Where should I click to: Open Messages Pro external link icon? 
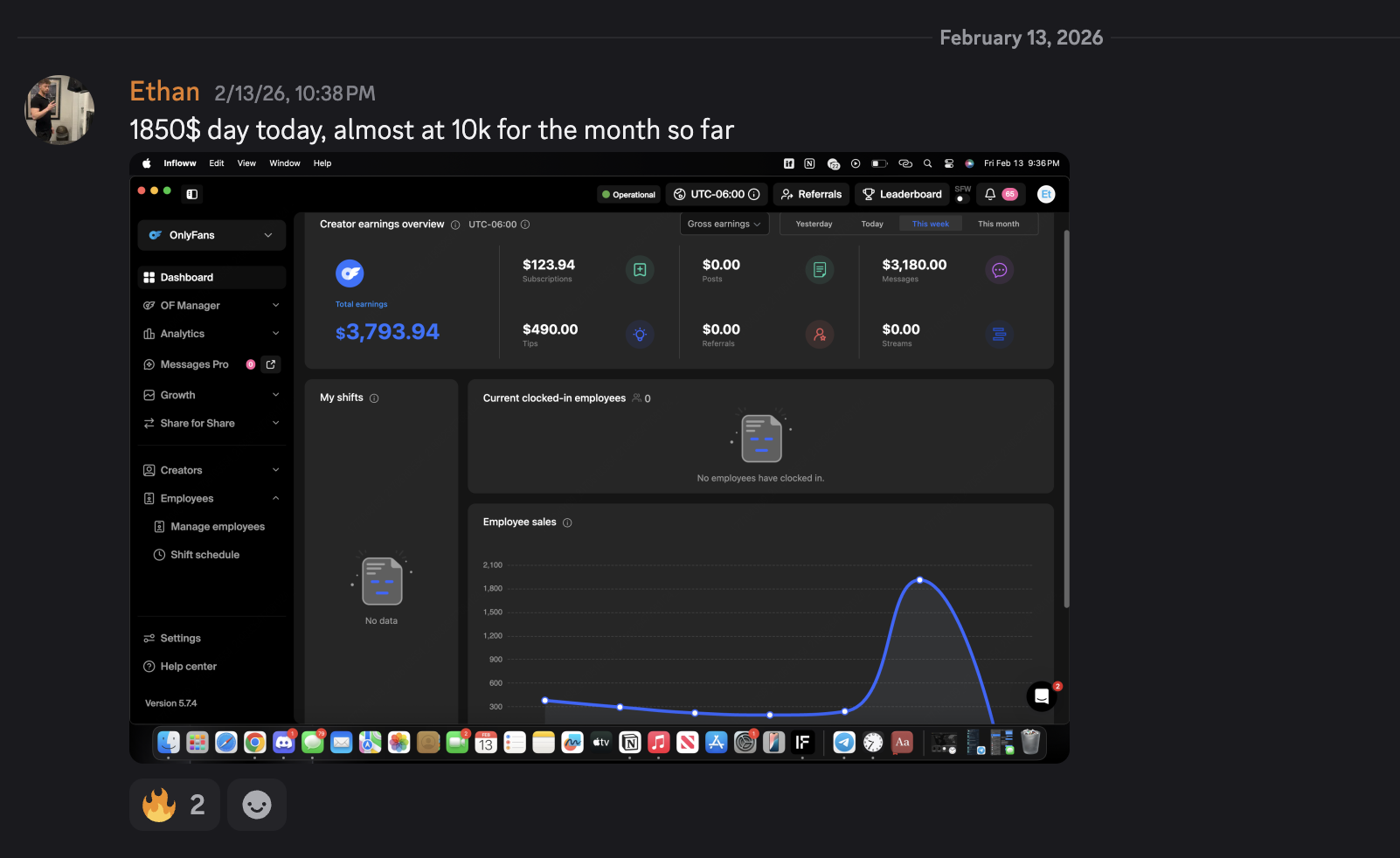[271, 364]
